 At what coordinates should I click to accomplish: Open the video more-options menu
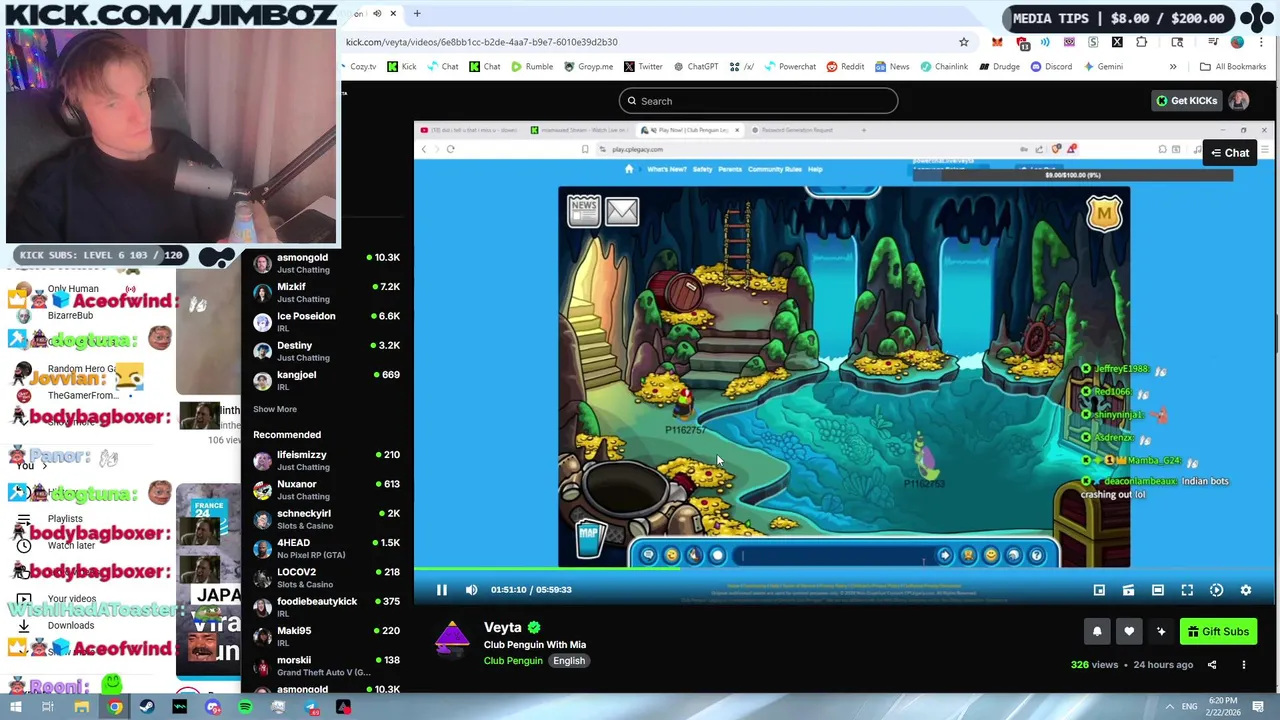(1244, 665)
